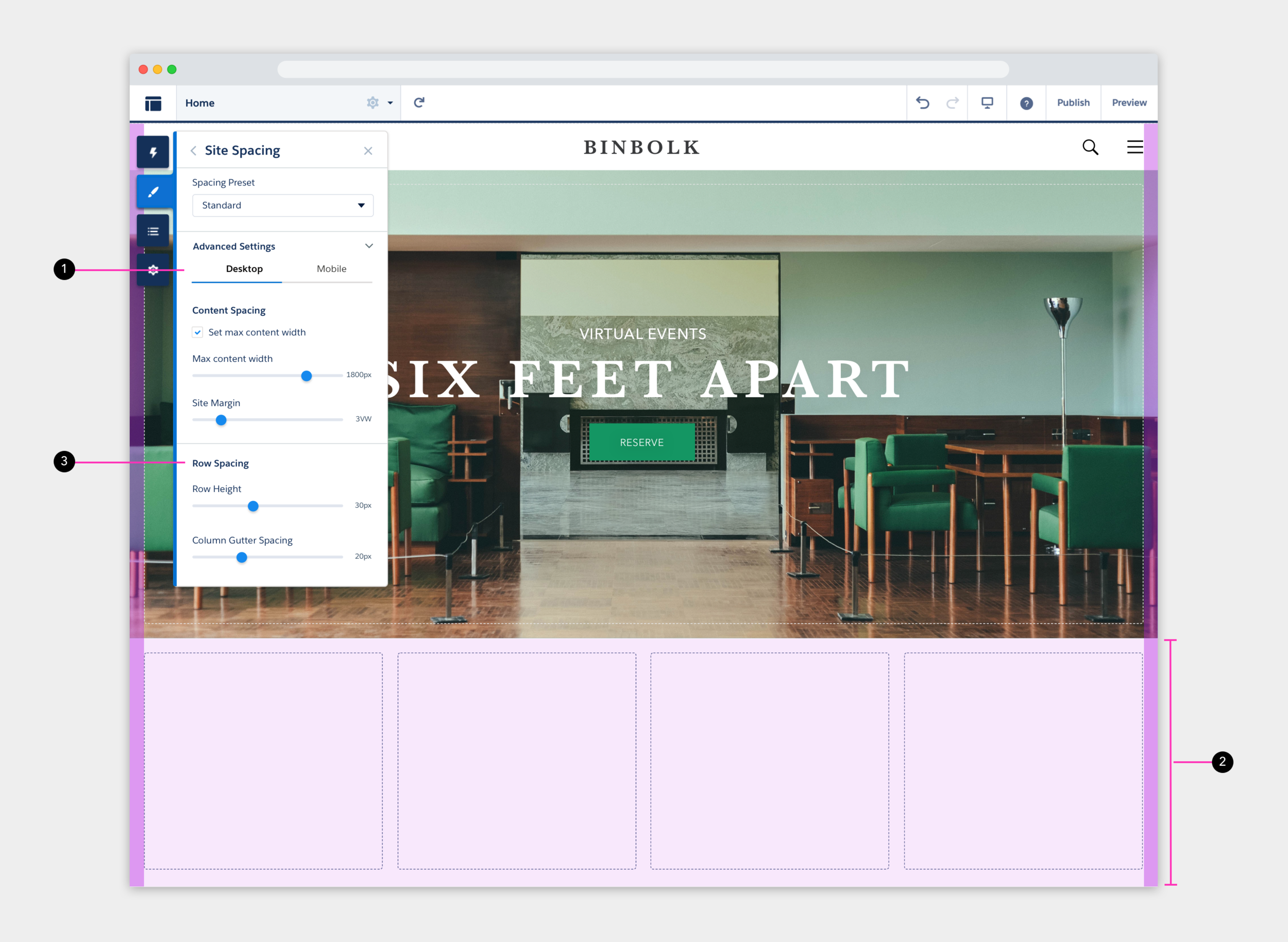
Task: Click the Row Height slider handle
Action: [x=253, y=506]
